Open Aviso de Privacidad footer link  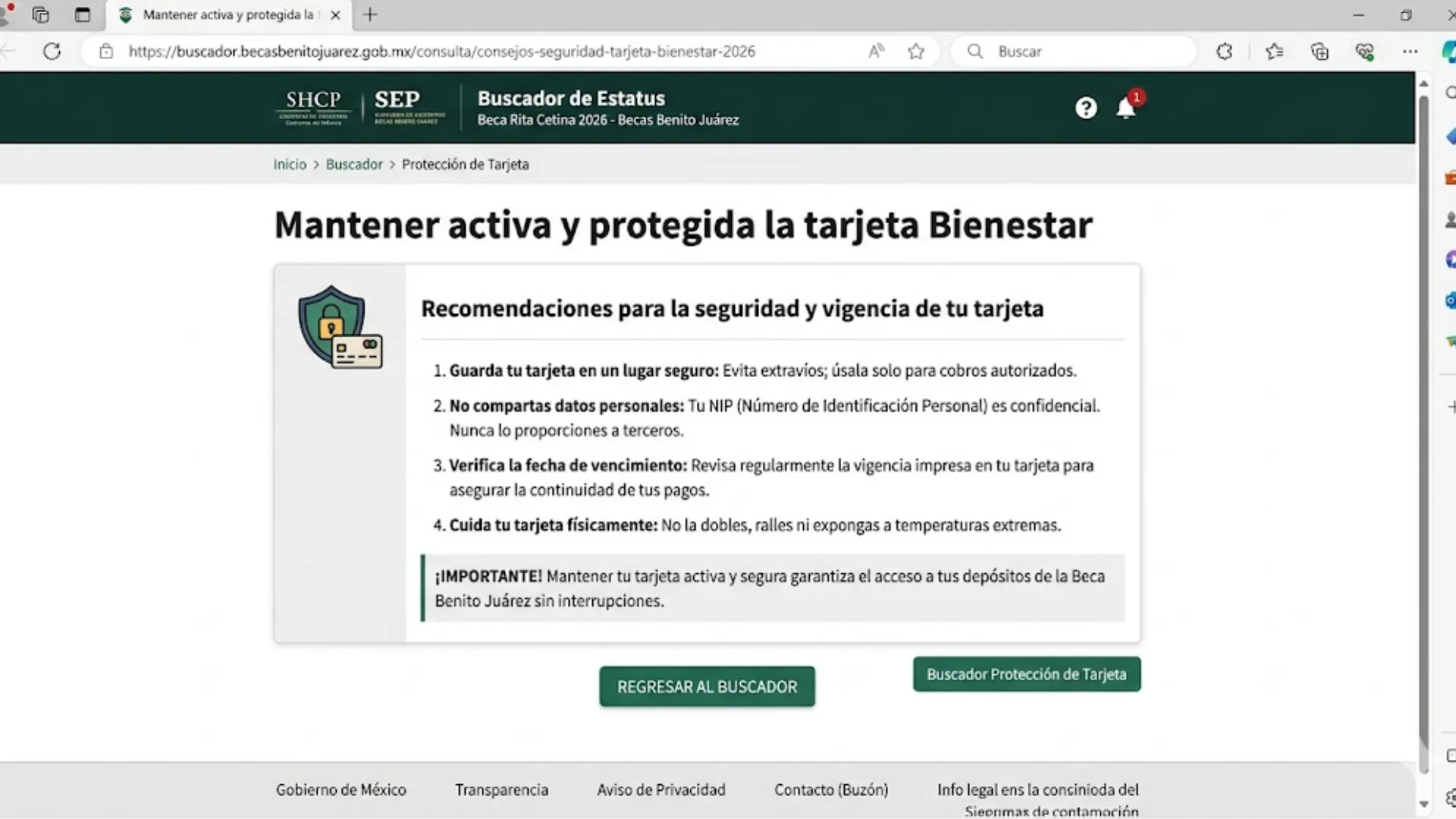click(x=661, y=790)
